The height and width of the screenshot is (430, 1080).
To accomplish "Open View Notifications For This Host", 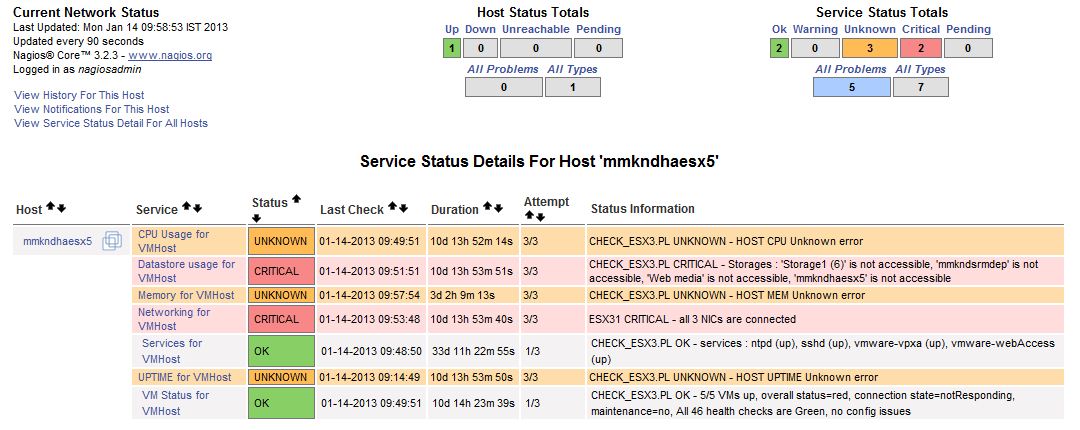I will pyautogui.click(x=91, y=109).
